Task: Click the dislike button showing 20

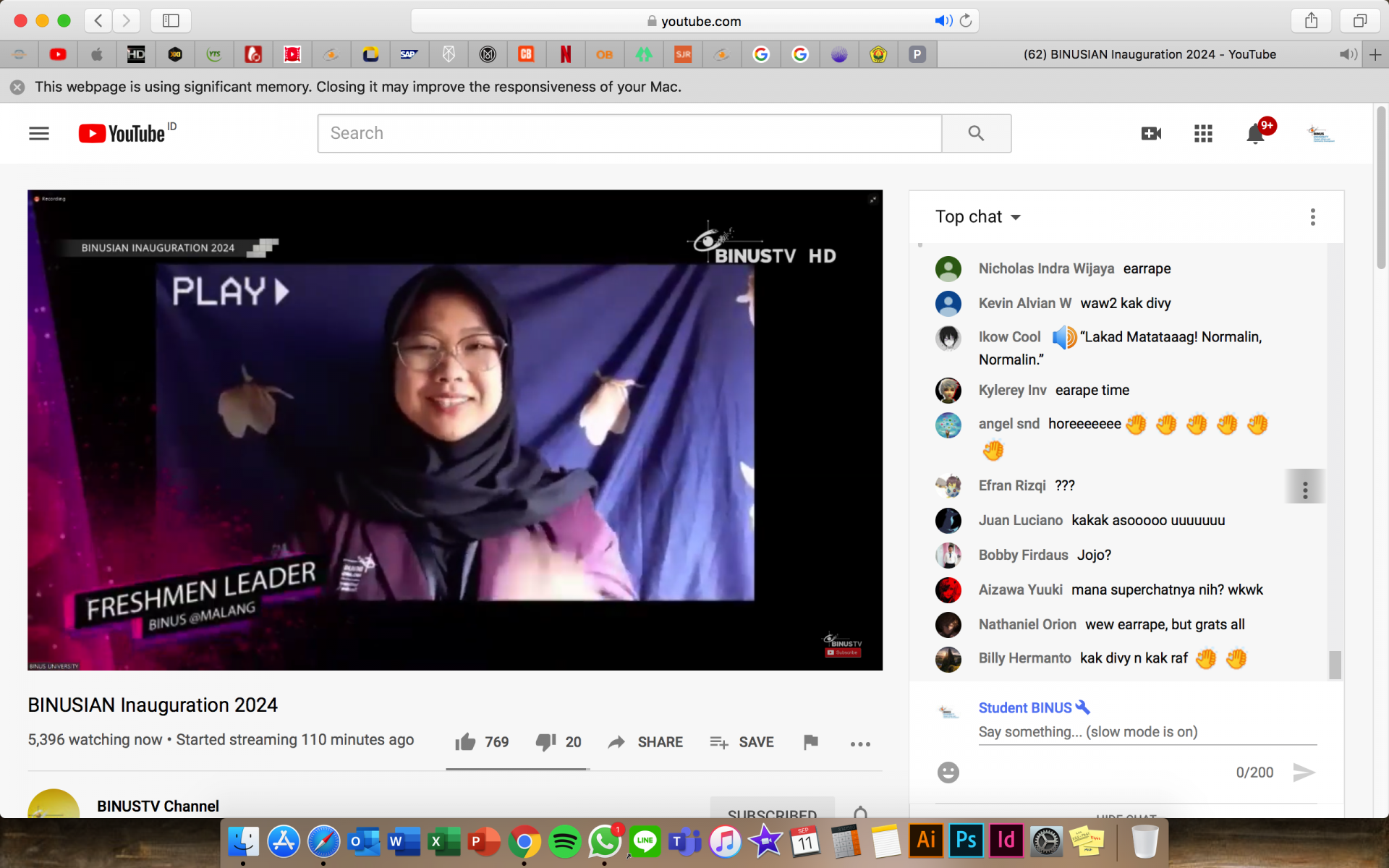Action: pyautogui.click(x=558, y=741)
